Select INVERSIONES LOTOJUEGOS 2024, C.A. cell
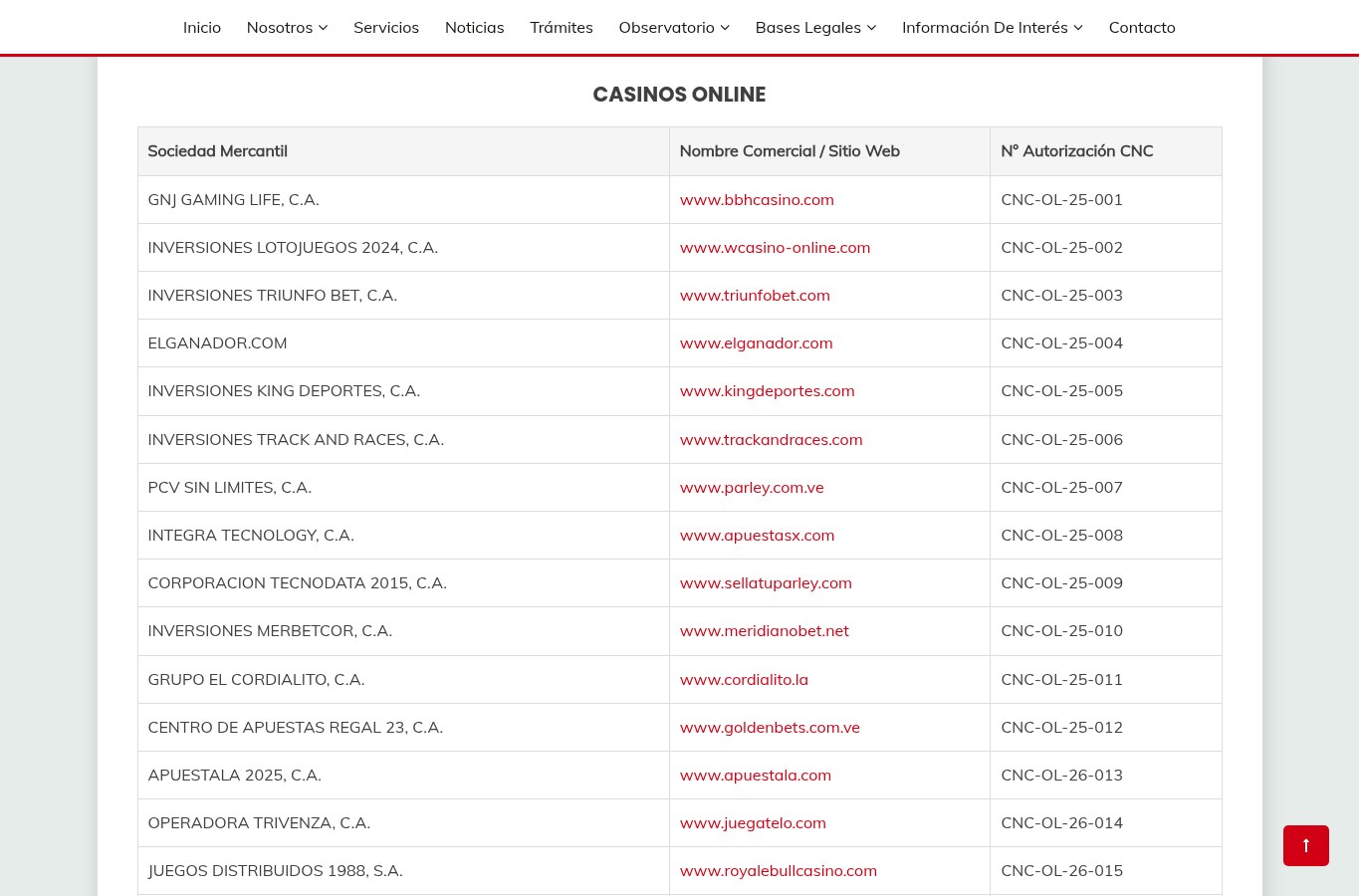 403,247
